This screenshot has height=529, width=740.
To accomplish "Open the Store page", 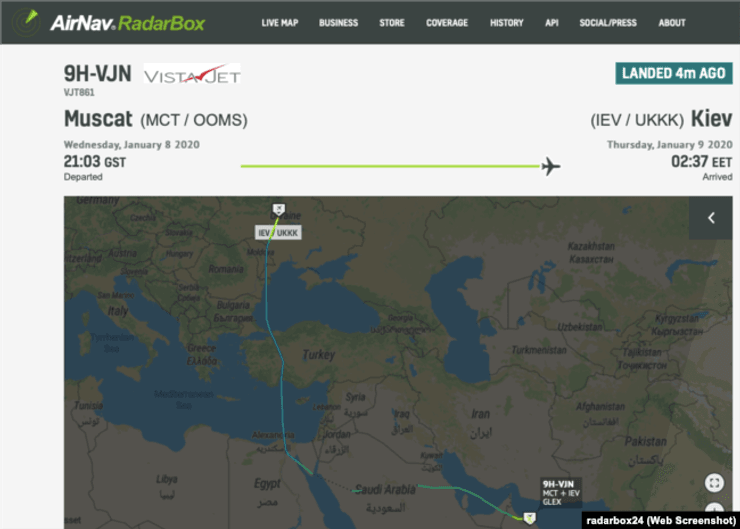I will pos(392,23).
